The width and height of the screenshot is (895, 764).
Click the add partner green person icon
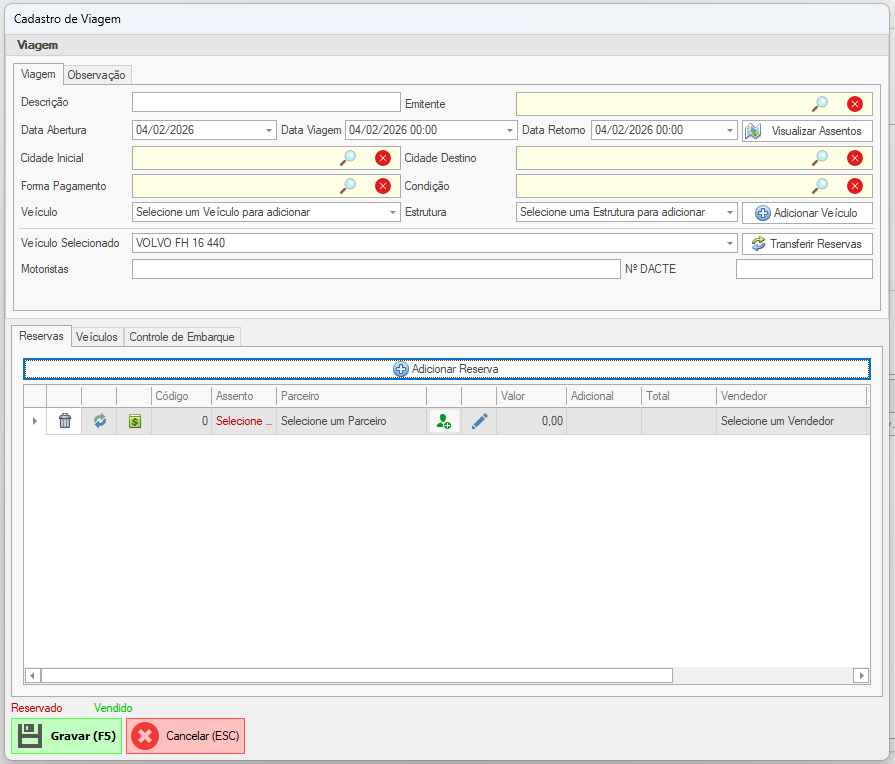click(444, 422)
